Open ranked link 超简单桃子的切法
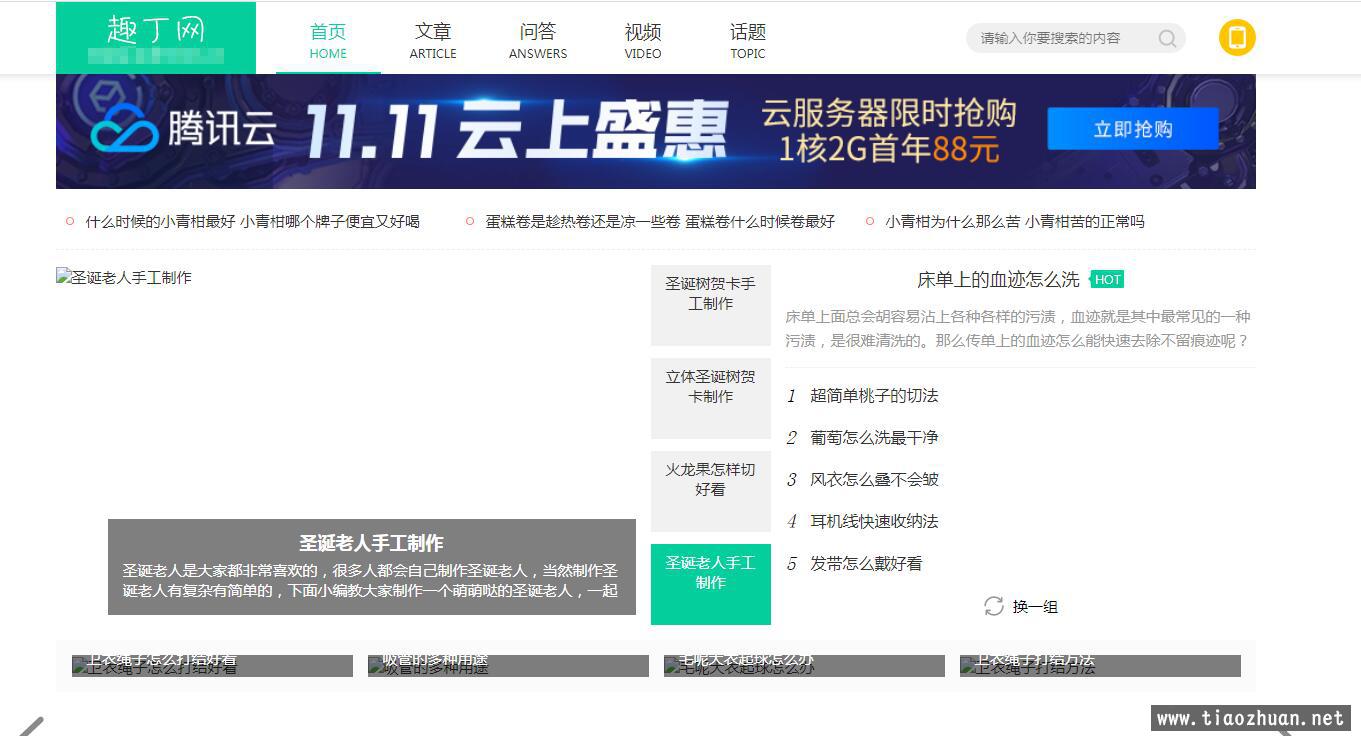The height and width of the screenshot is (736, 1361). (874, 396)
